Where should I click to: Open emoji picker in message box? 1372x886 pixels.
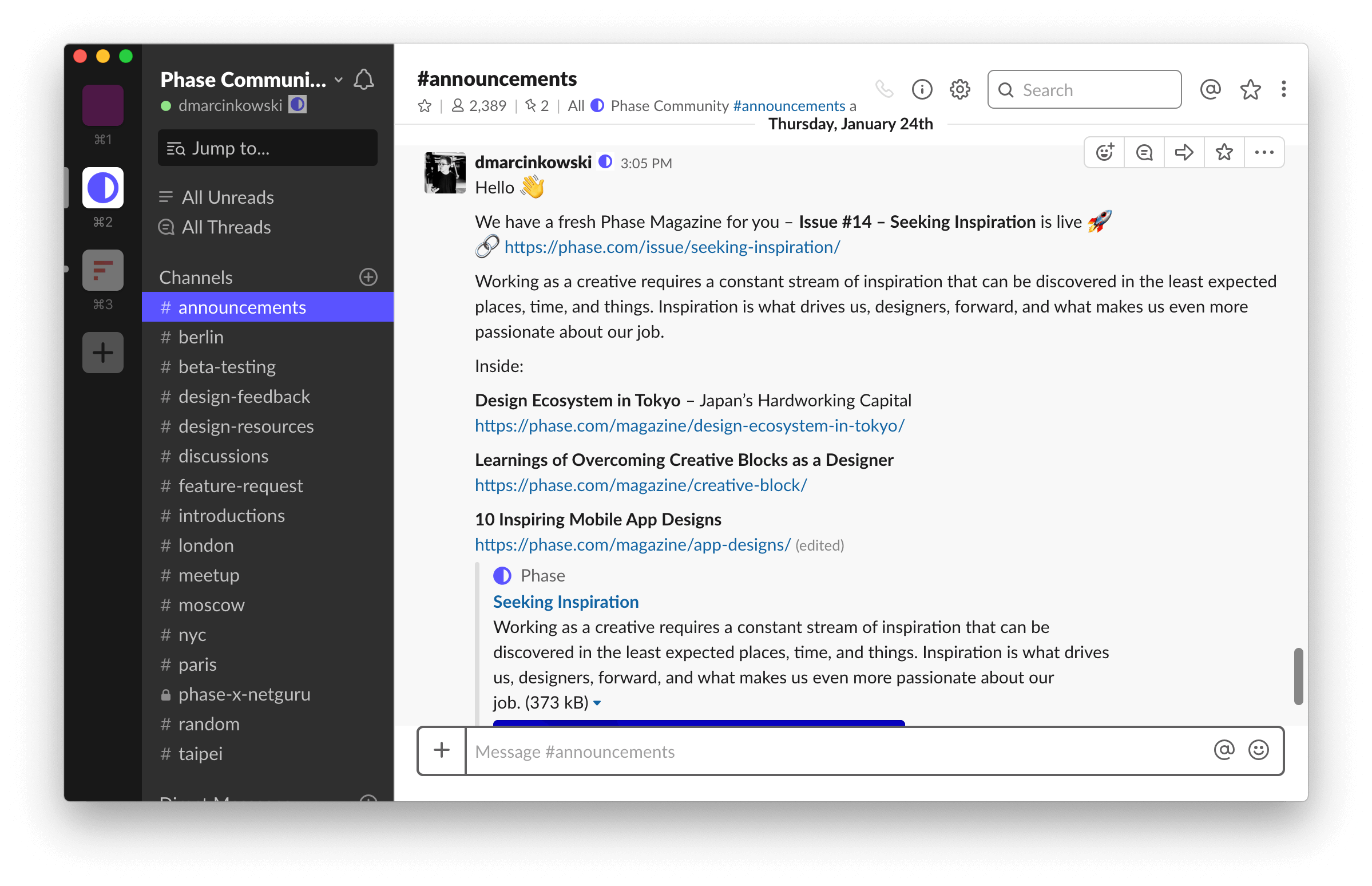(x=1258, y=750)
